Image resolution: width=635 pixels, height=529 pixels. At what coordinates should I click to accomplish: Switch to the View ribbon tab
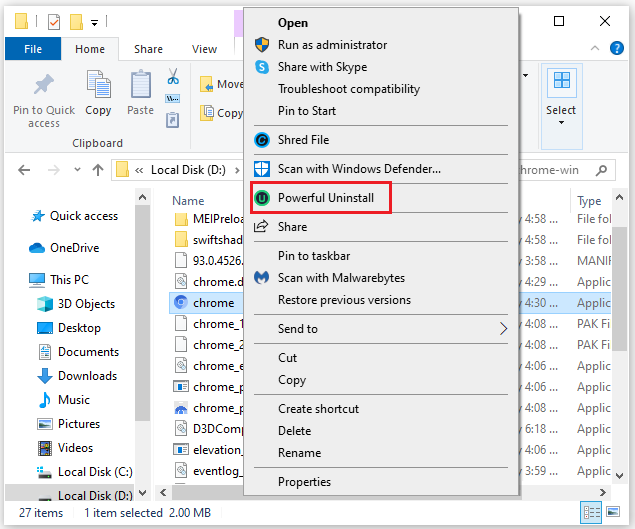point(205,49)
